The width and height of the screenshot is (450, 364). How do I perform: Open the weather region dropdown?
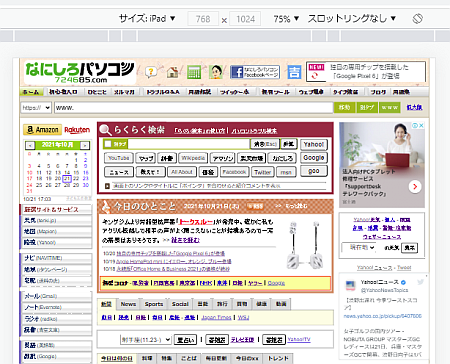pyautogui.click(x=358, y=247)
